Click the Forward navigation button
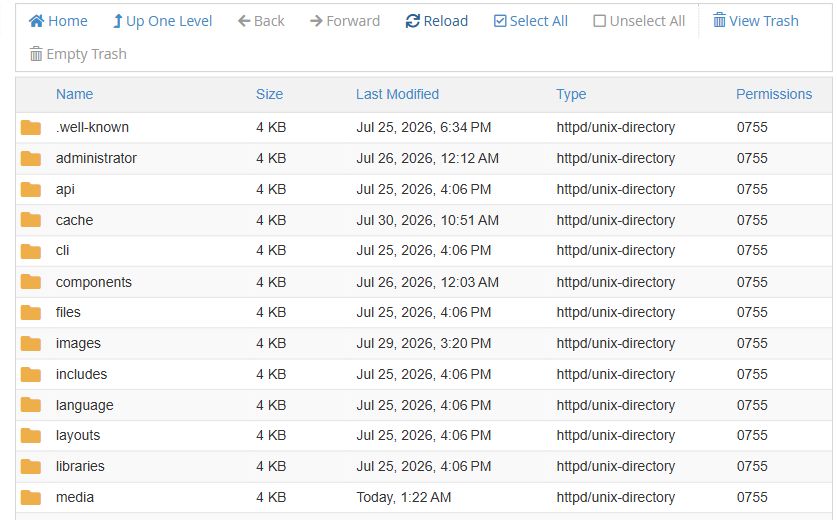The image size is (837, 520). point(345,21)
